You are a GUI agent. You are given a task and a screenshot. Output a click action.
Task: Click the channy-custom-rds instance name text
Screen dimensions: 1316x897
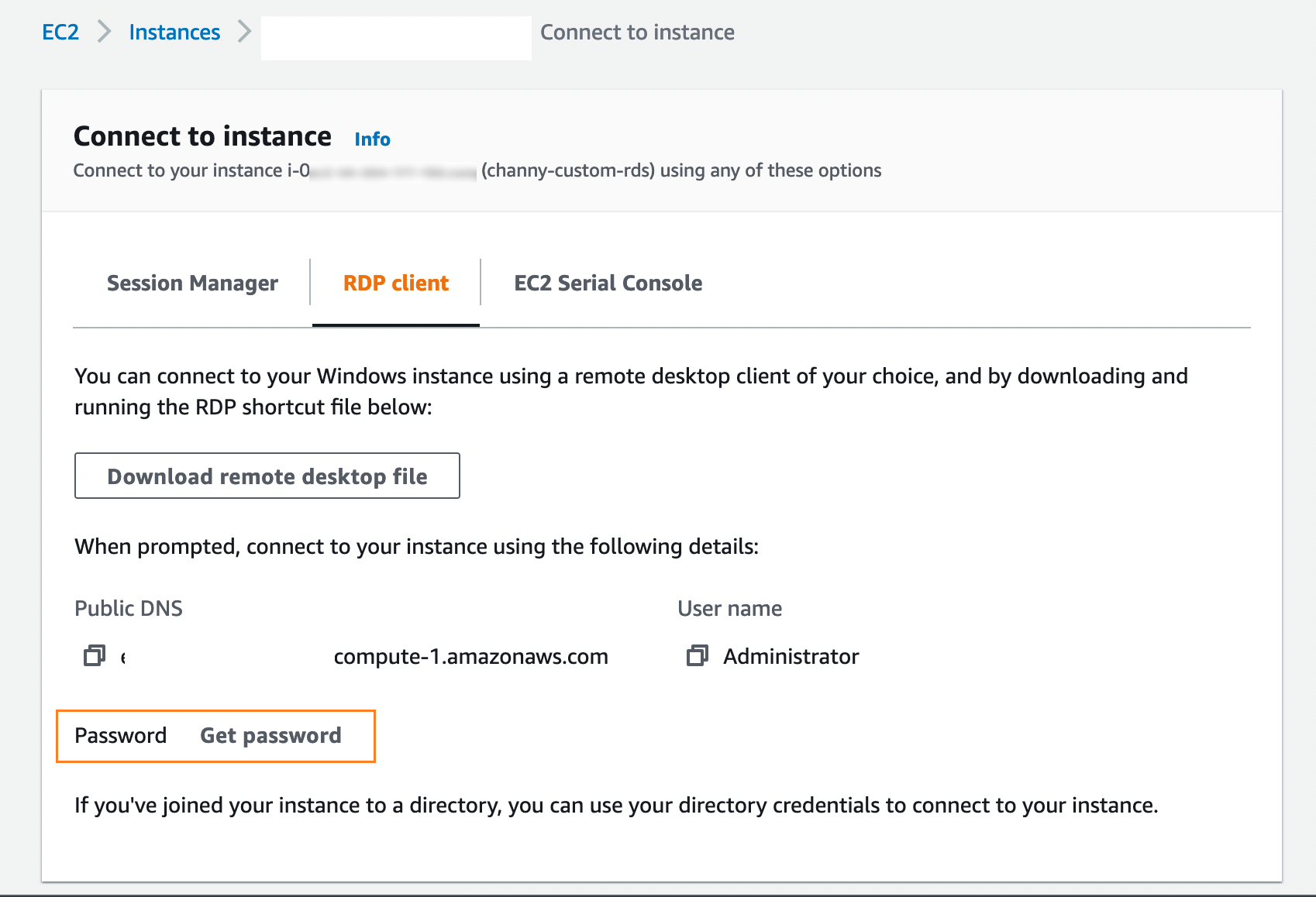570,170
